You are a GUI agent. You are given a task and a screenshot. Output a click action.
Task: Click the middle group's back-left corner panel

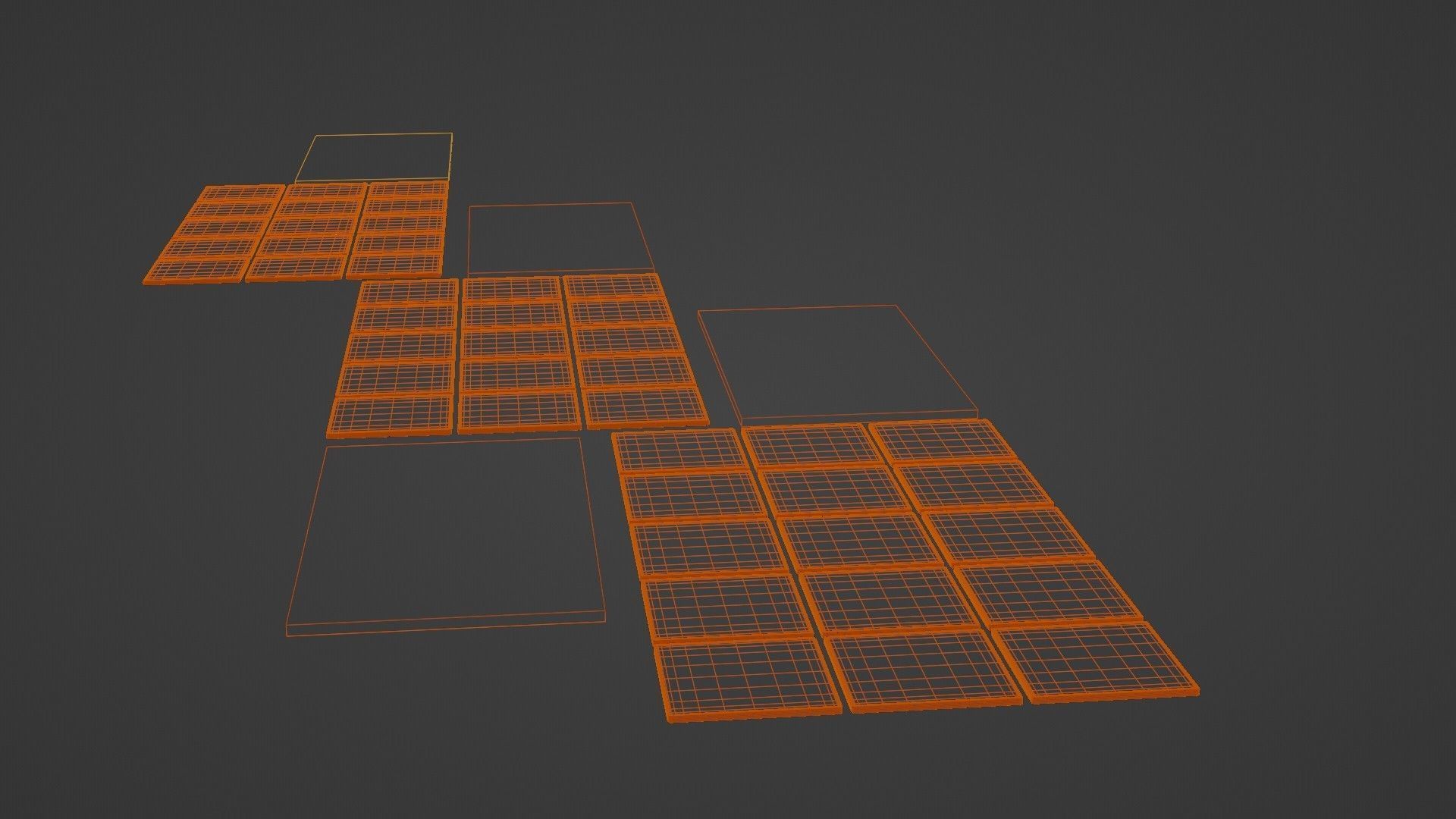pyautogui.click(x=409, y=291)
